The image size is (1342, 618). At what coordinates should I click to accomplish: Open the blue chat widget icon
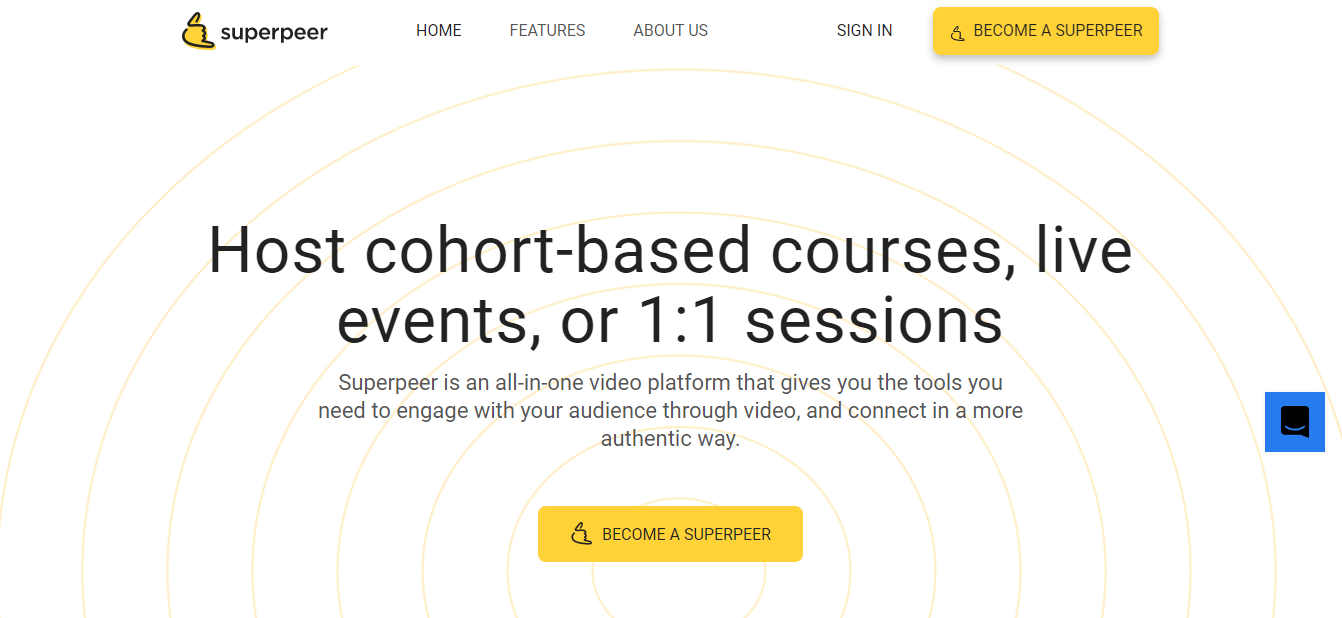click(x=1294, y=422)
